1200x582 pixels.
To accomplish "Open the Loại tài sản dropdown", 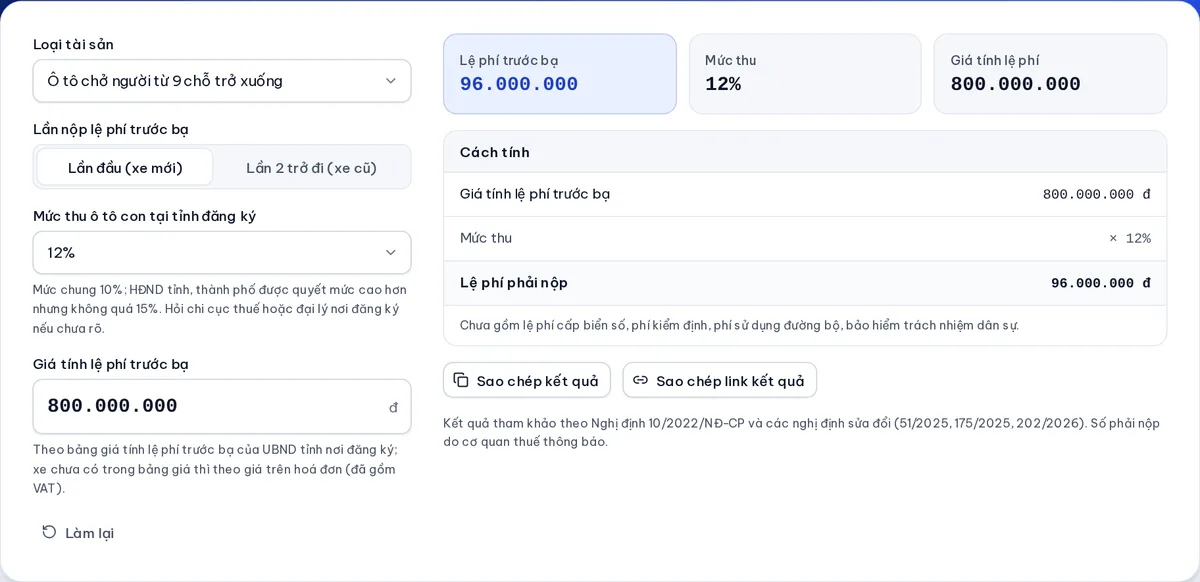I will 222,81.
